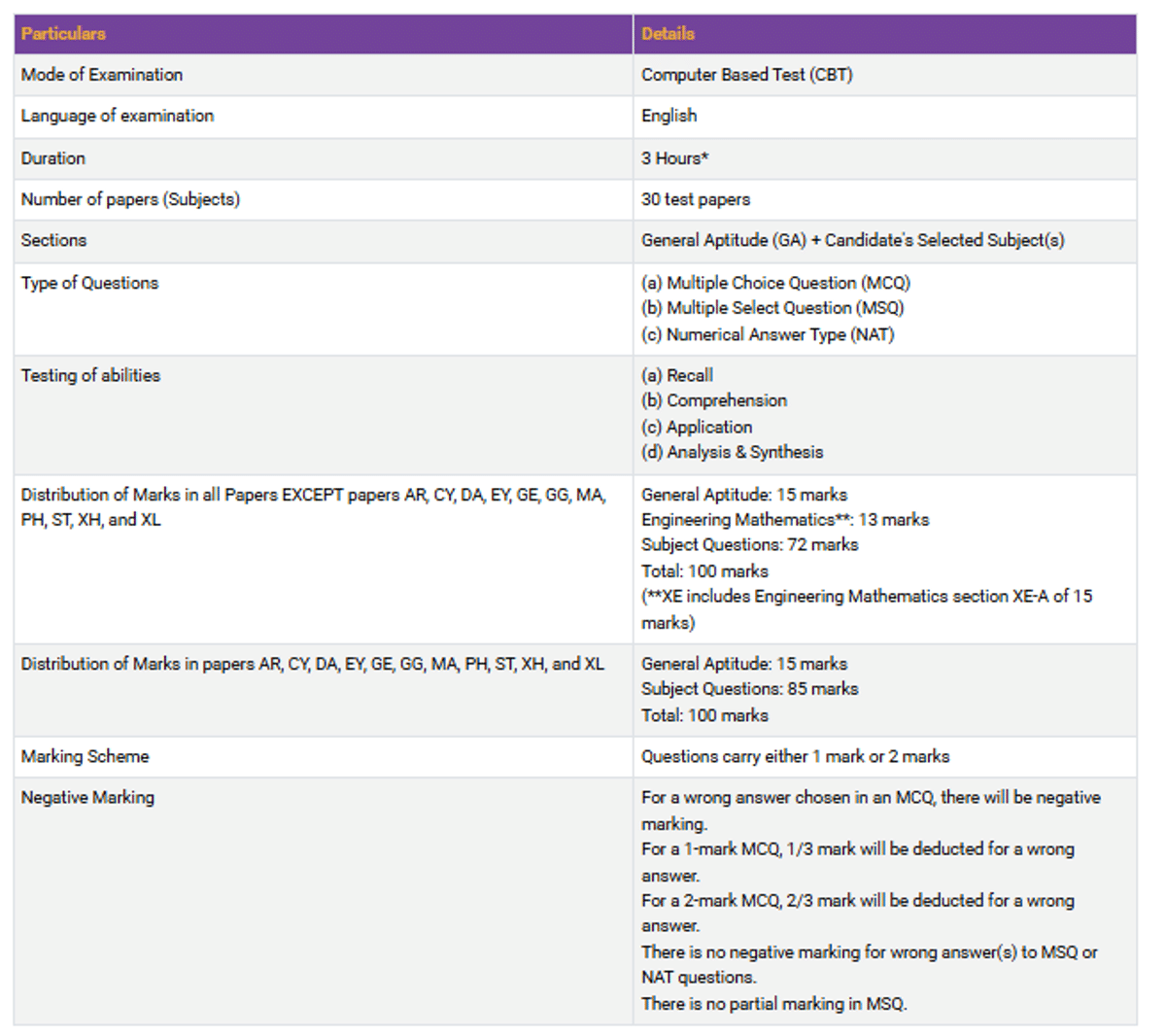
Task: Select the Type of Questions row label
Action: click(x=88, y=283)
